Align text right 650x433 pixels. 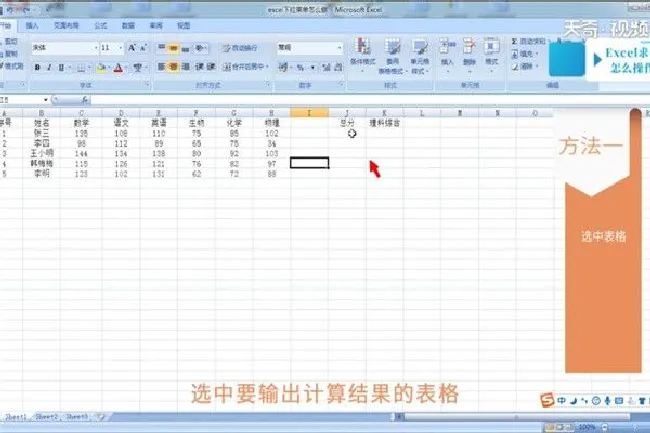coord(185,67)
